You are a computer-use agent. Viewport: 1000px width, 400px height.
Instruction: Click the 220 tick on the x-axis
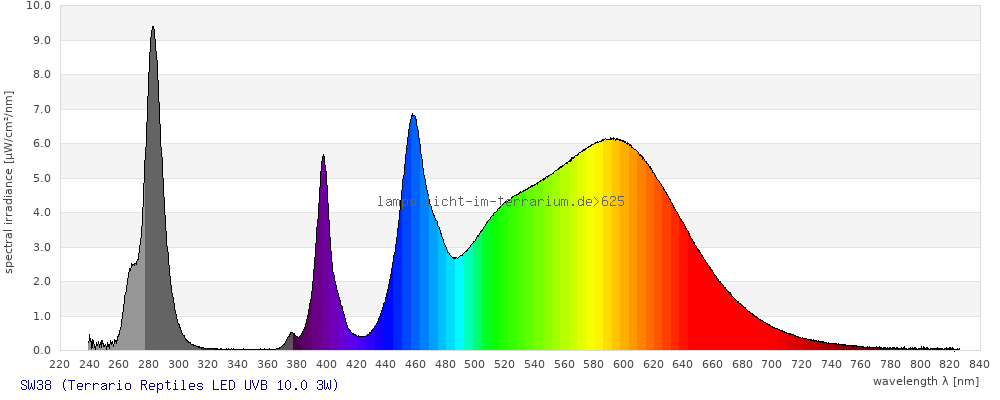click(60, 364)
